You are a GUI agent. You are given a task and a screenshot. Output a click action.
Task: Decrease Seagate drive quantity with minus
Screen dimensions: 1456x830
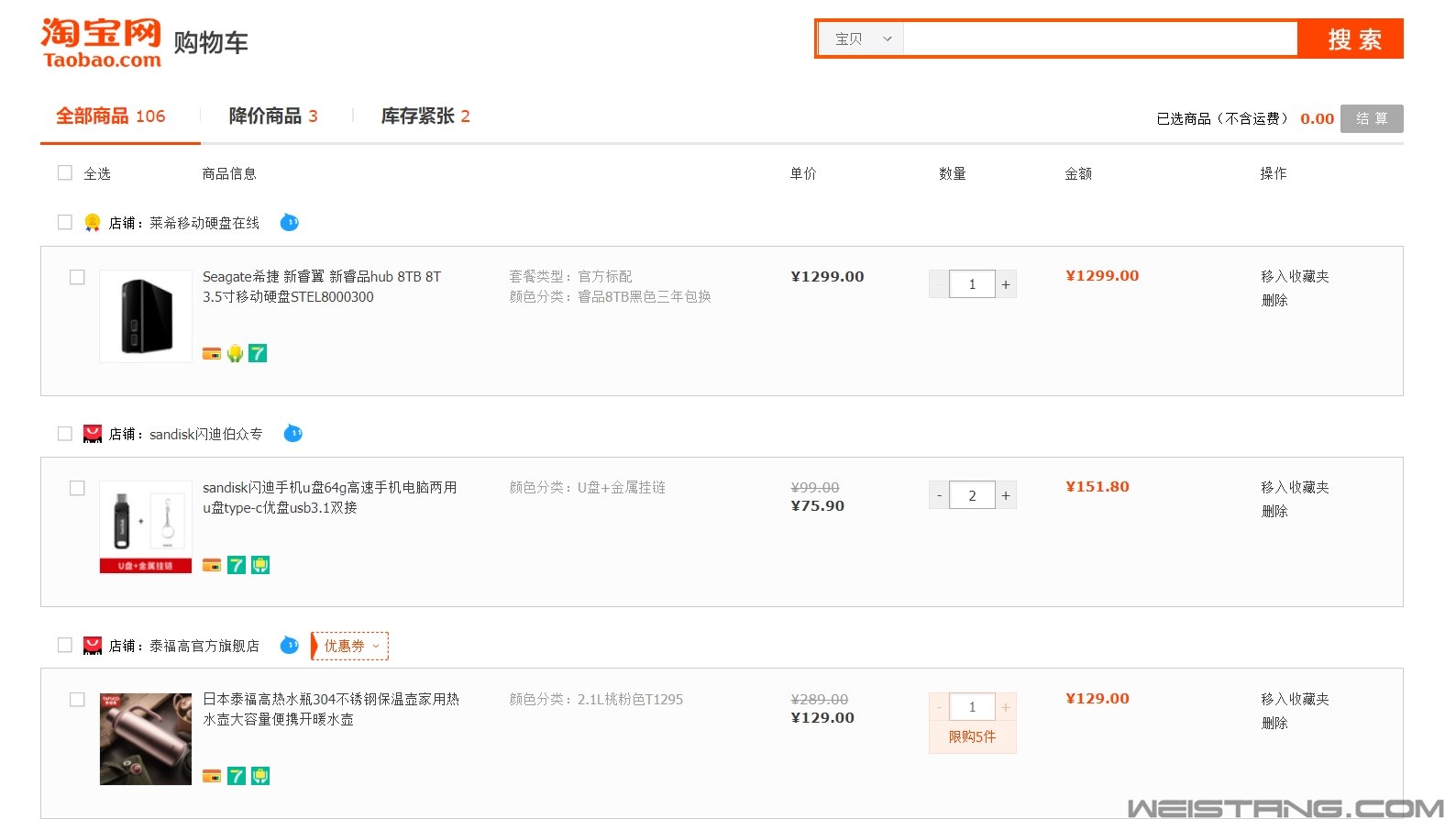pyautogui.click(x=939, y=284)
